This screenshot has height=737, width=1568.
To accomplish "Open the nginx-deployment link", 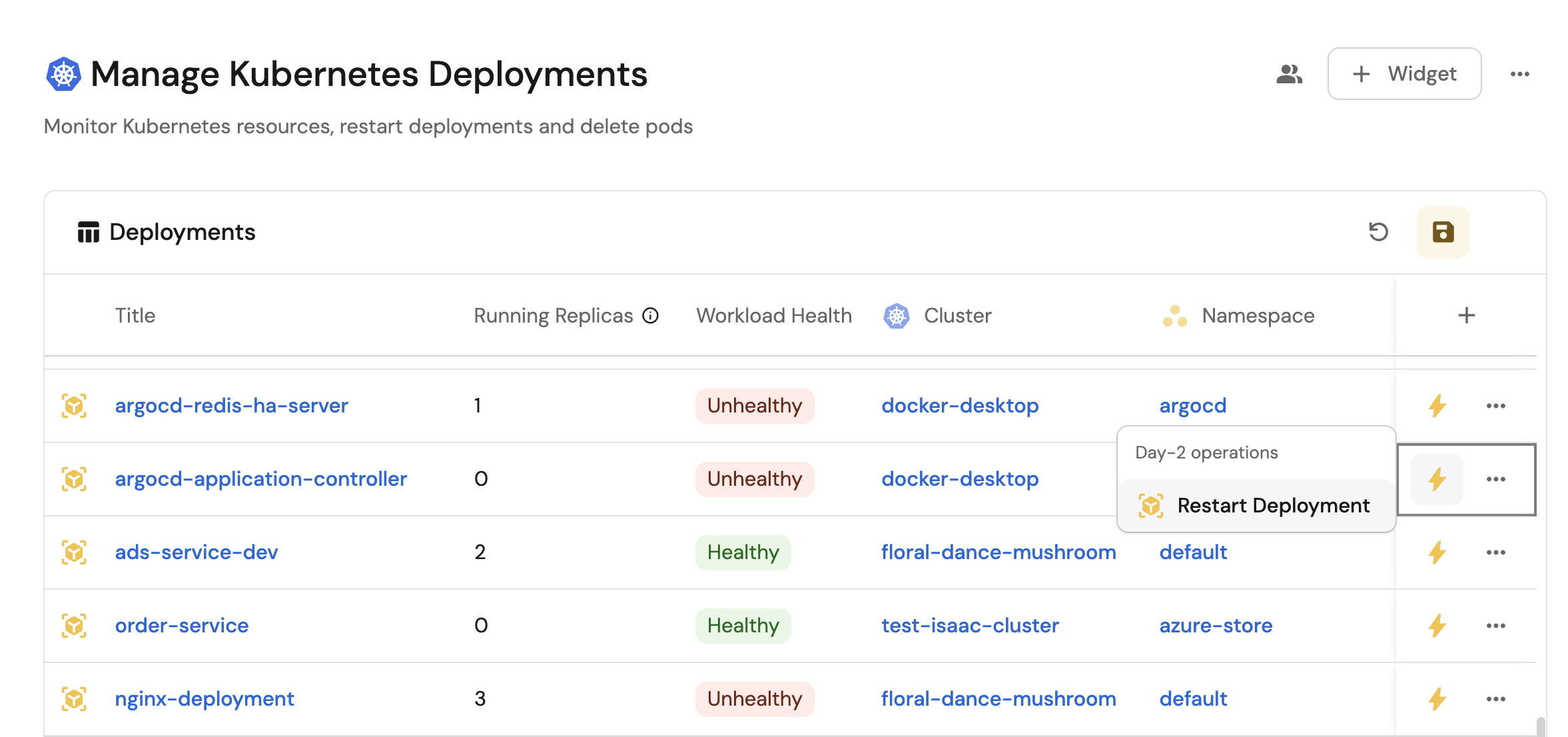I will coord(204,699).
